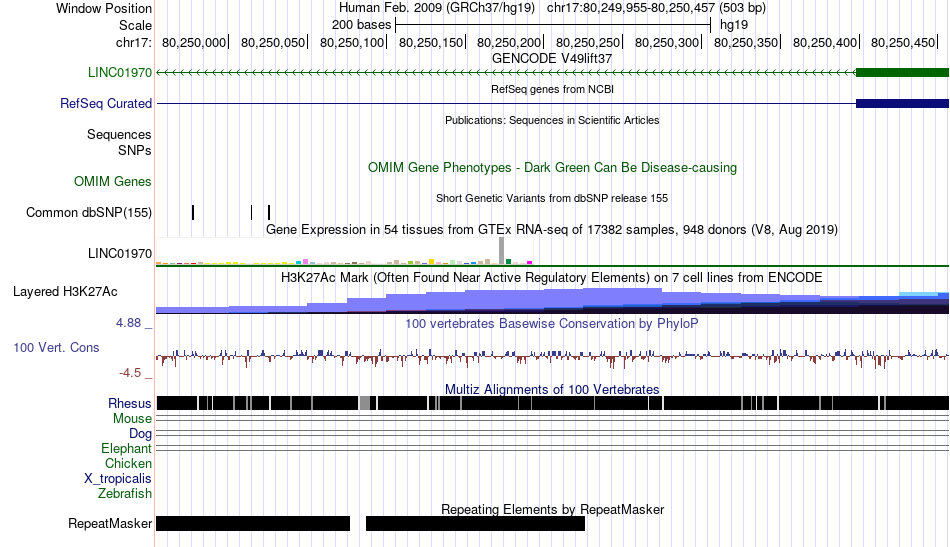Click the Rhesus alignment label
The width and height of the screenshot is (950, 547).
[x=130, y=403]
